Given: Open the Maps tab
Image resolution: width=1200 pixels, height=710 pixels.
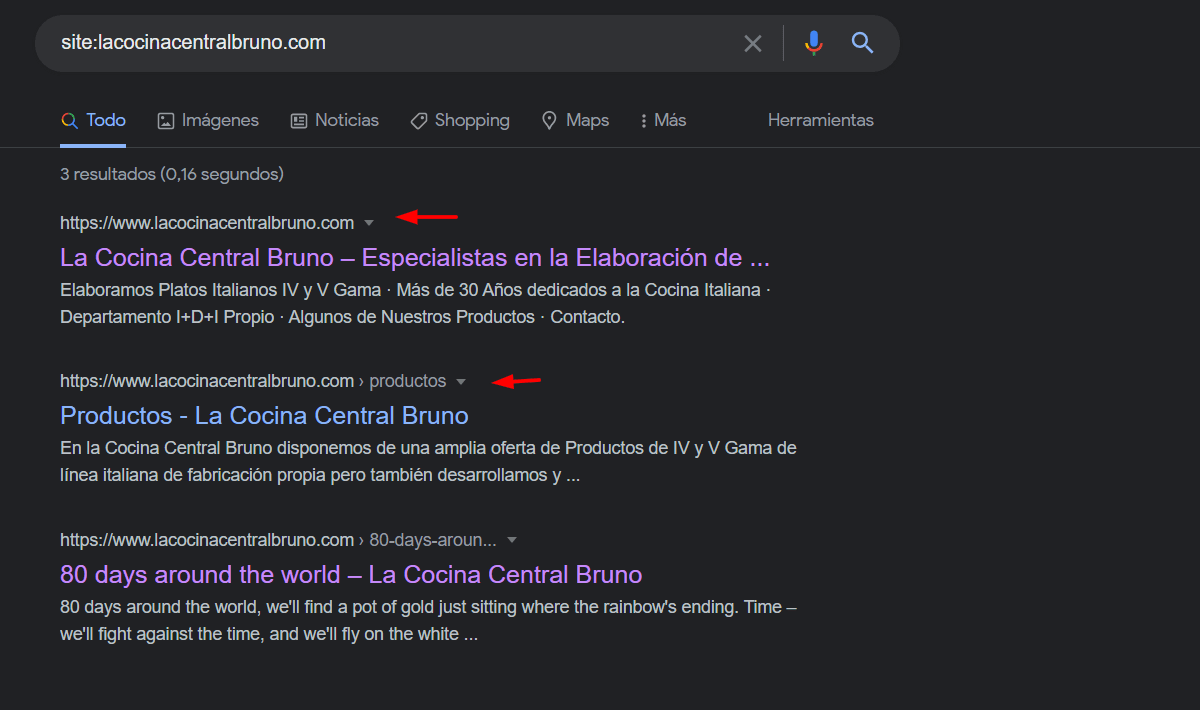Looking at the screenshot, I should click(x=575, y=120).
